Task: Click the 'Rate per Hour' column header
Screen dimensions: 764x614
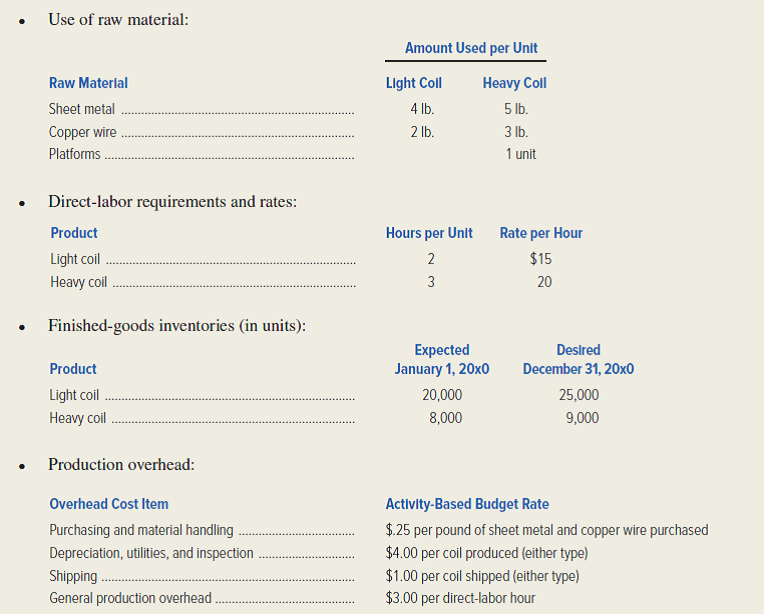Action: tap(541, 233)
